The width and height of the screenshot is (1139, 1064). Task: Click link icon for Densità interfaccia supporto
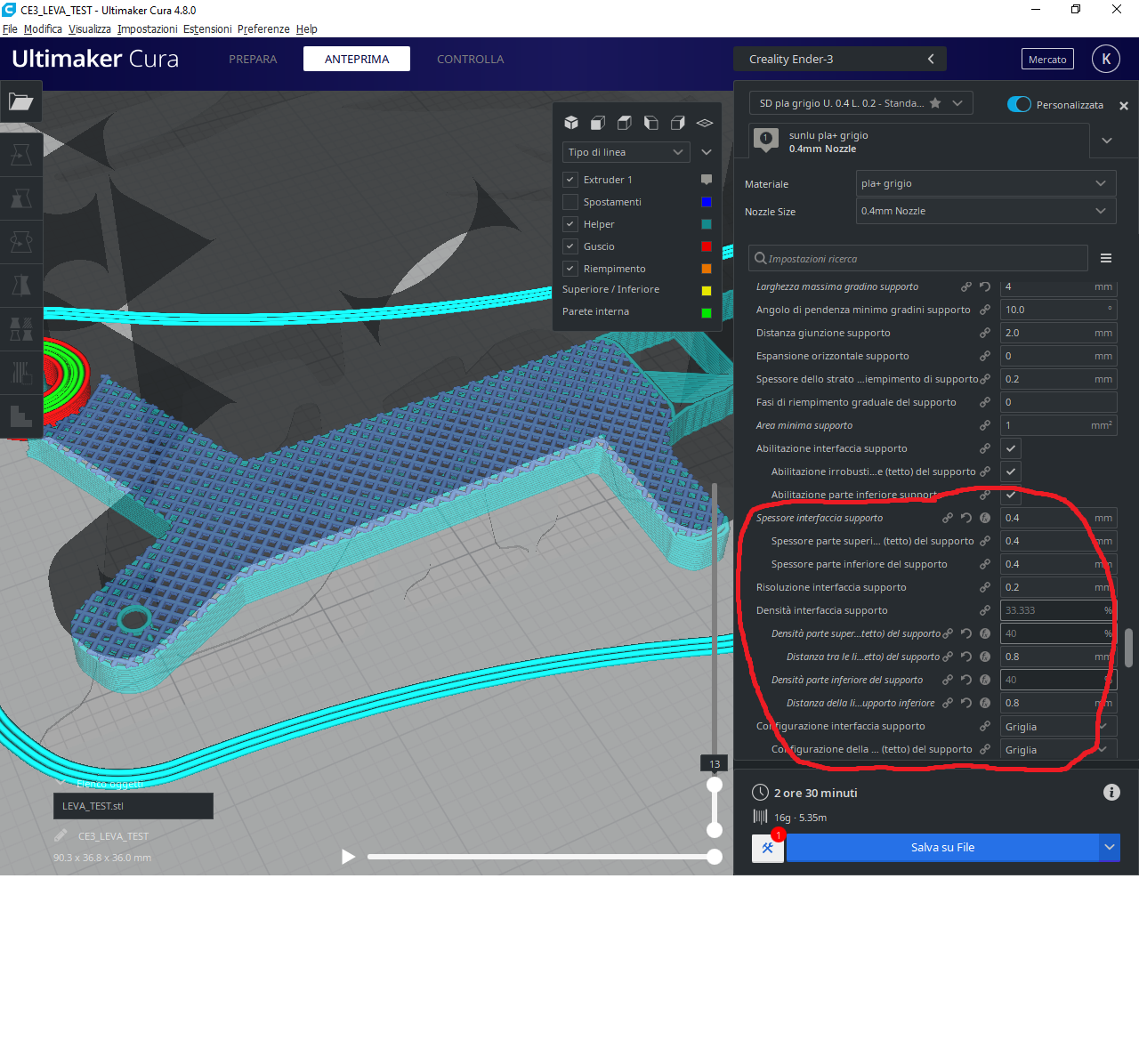tap(985, 610)
